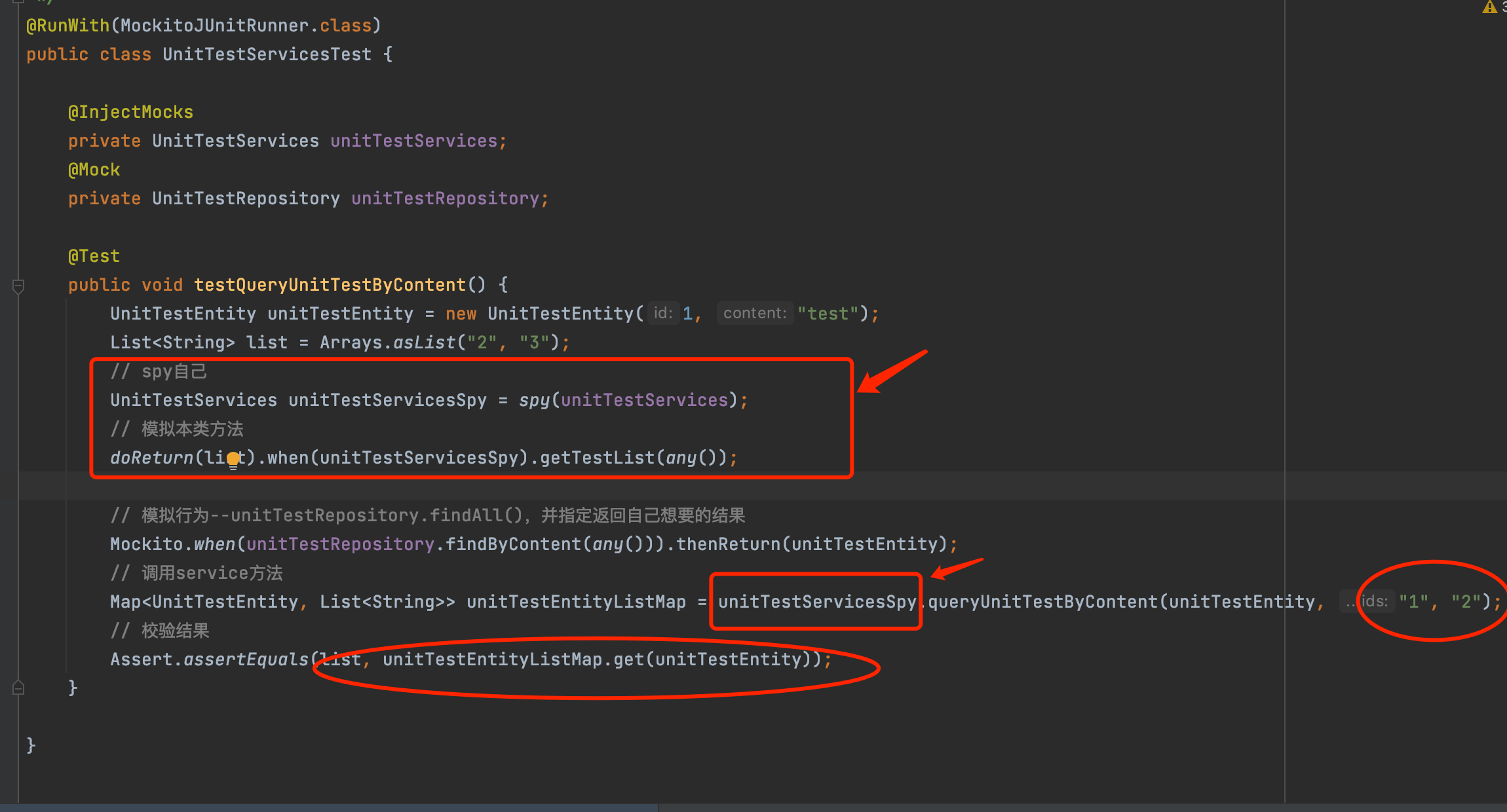Click the doReturn method call

pyautogui.click(x=151, y=458)
